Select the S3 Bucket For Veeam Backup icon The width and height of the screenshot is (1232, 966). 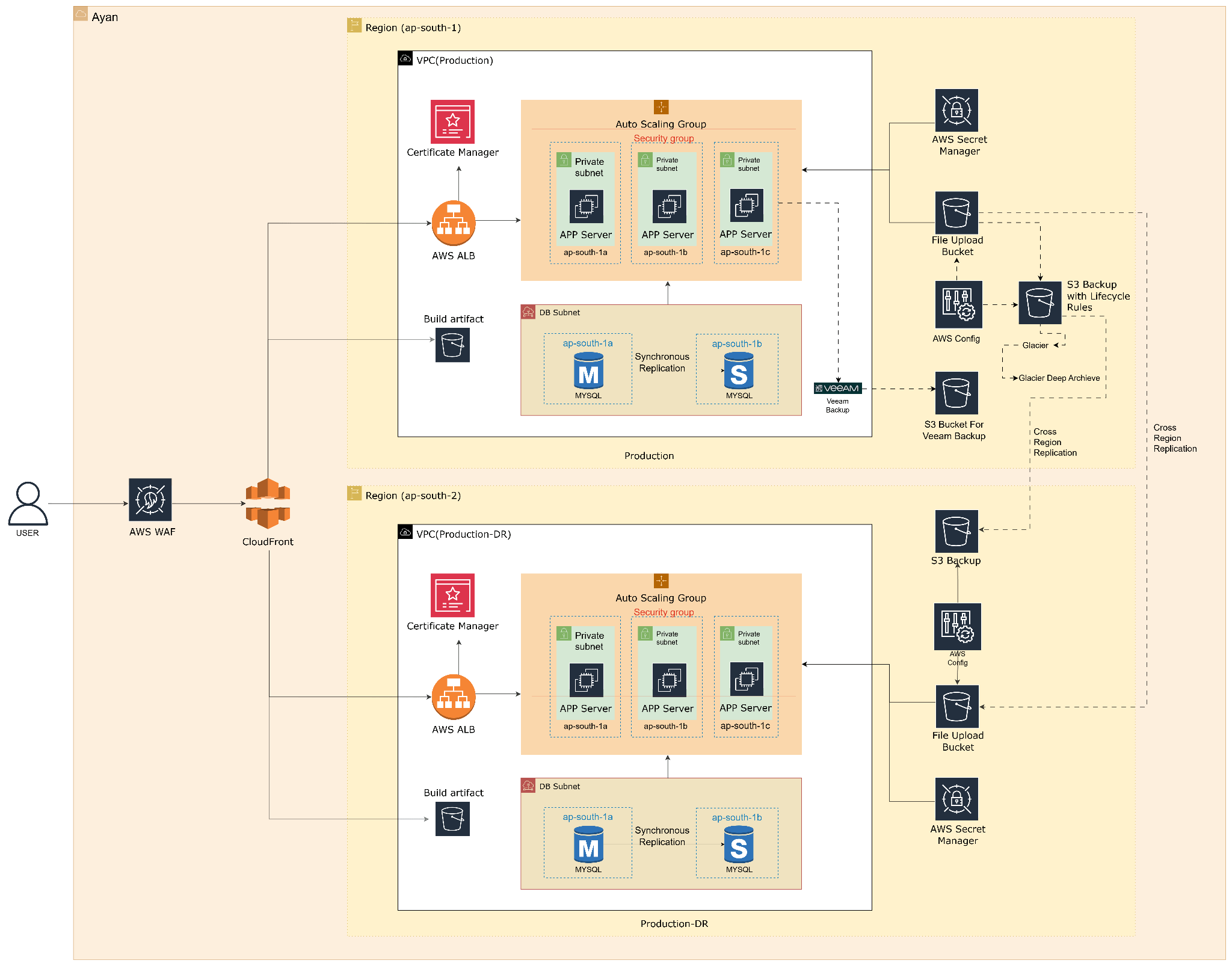pos(956,393)
